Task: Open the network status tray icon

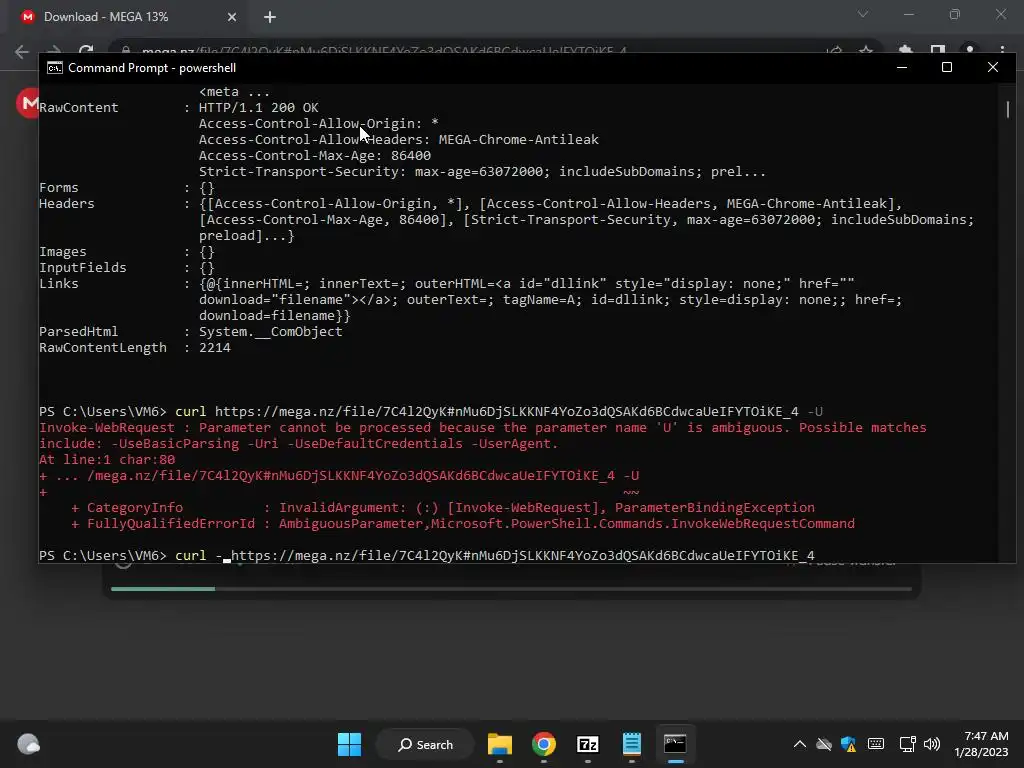Action: 907,744
